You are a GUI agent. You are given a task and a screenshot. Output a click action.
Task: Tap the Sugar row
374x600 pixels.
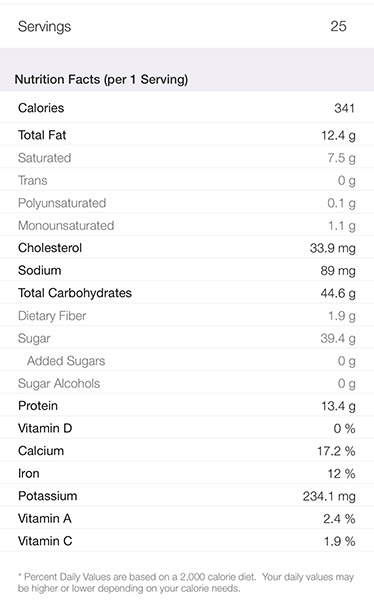(187, 338)
